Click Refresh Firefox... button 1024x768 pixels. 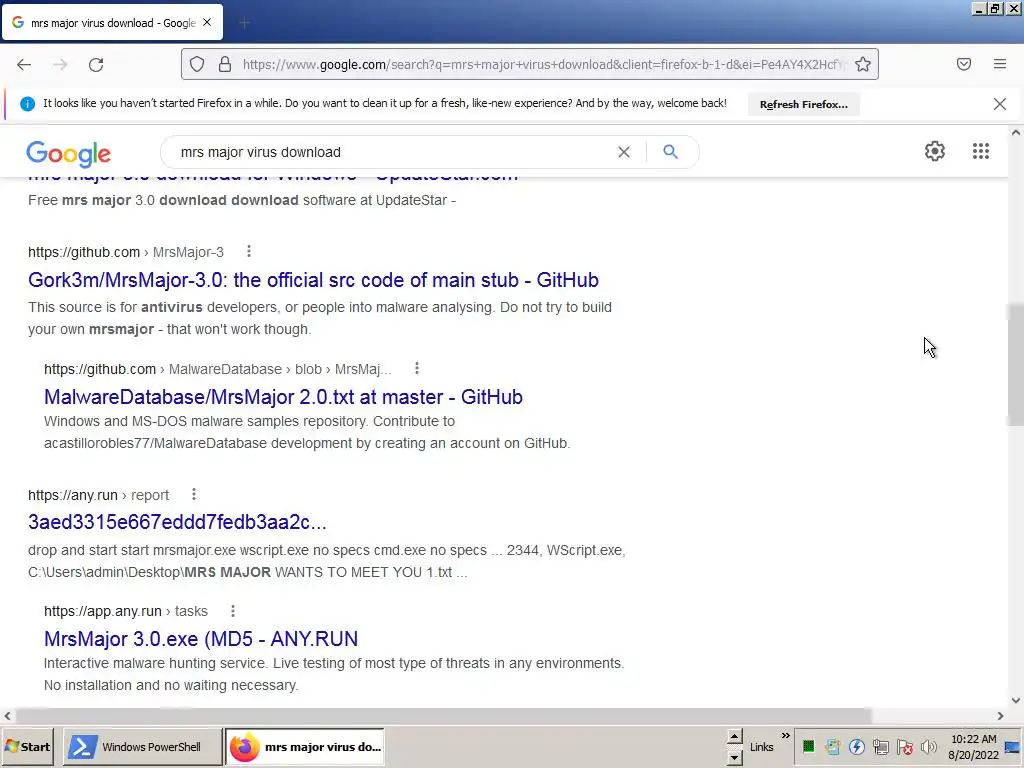tap(803, 104)
